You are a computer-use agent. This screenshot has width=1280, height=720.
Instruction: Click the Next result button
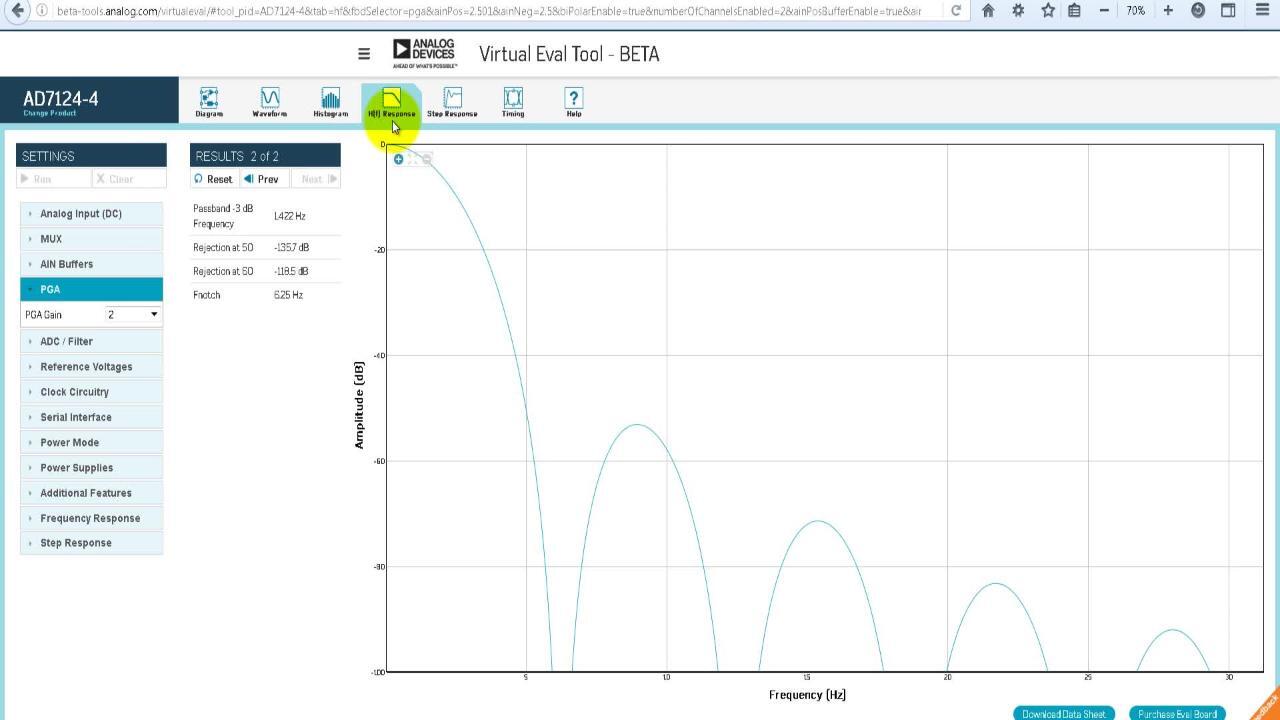[x=317, y=179]
